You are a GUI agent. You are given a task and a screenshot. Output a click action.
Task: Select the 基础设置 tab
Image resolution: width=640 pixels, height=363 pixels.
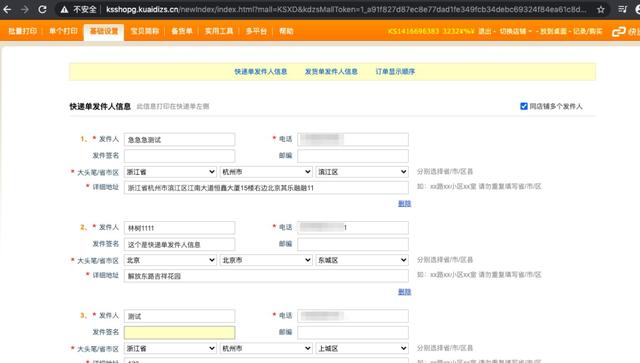104,31
